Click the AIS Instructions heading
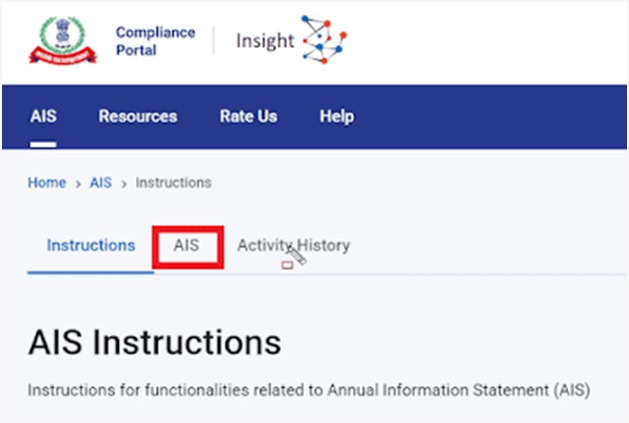 tap(155, 342)
